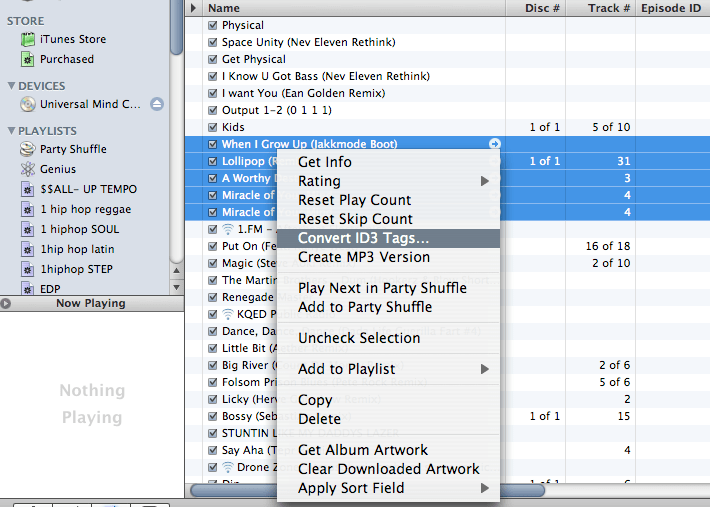The image size is (710, 507).
Task: Click the triangle header left of Name column
Action: coord(194,8)
